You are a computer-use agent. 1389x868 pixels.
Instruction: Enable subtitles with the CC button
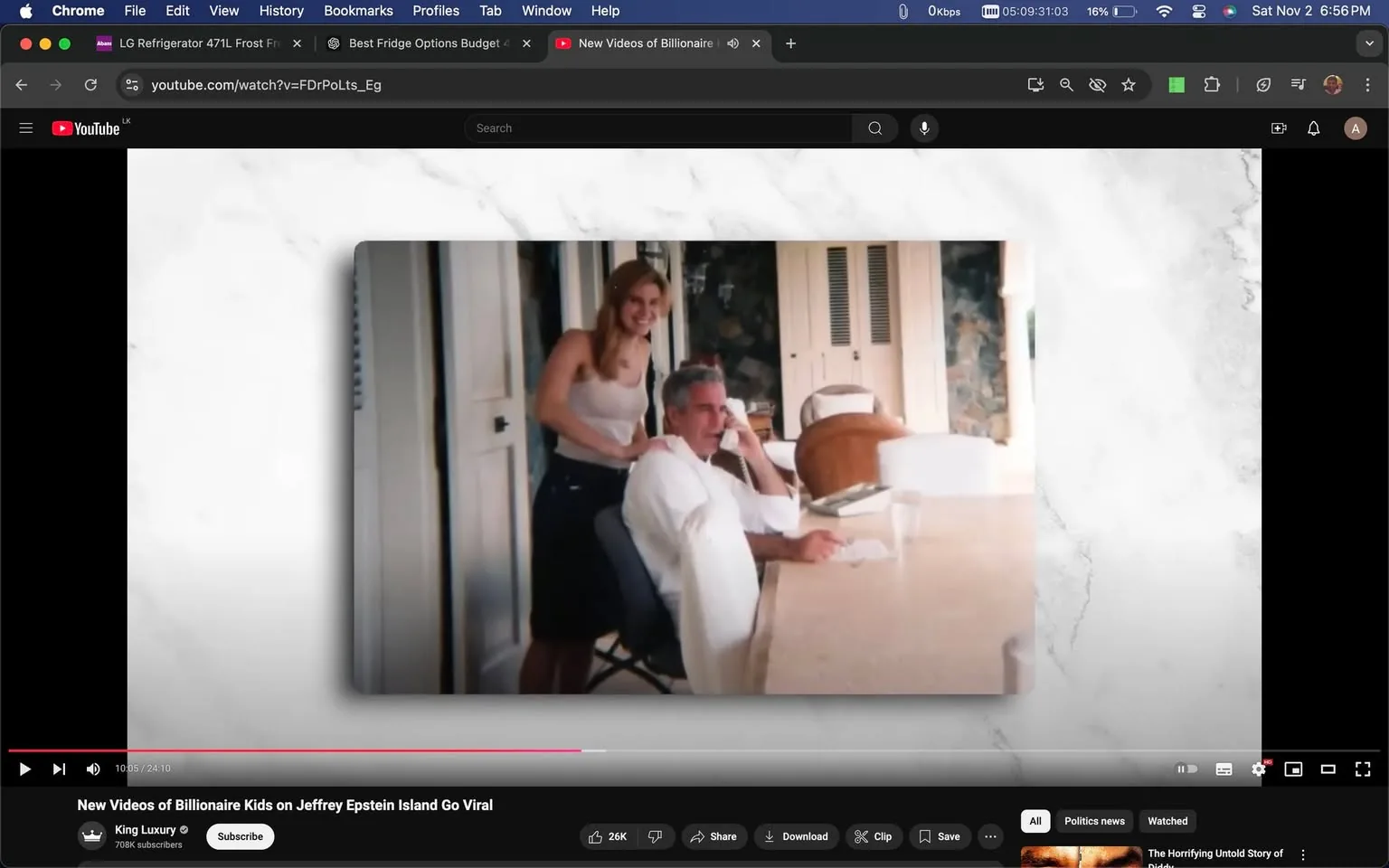(x=1223, y=769)
